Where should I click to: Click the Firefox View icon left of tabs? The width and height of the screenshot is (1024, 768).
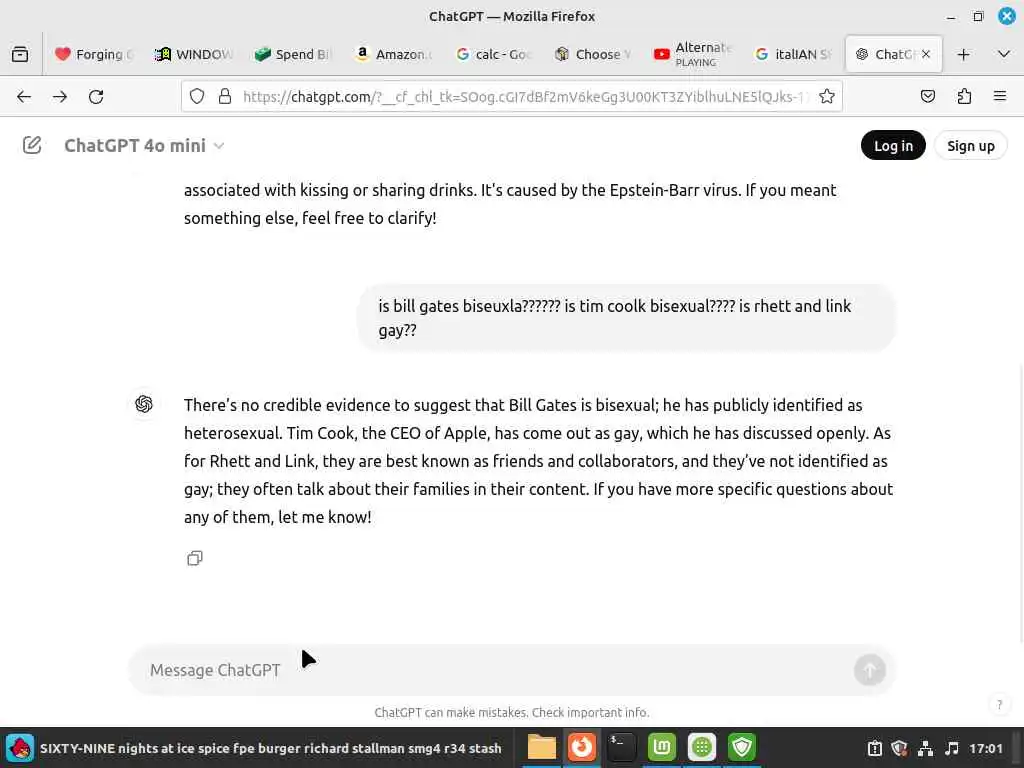[x=20, y=54]
